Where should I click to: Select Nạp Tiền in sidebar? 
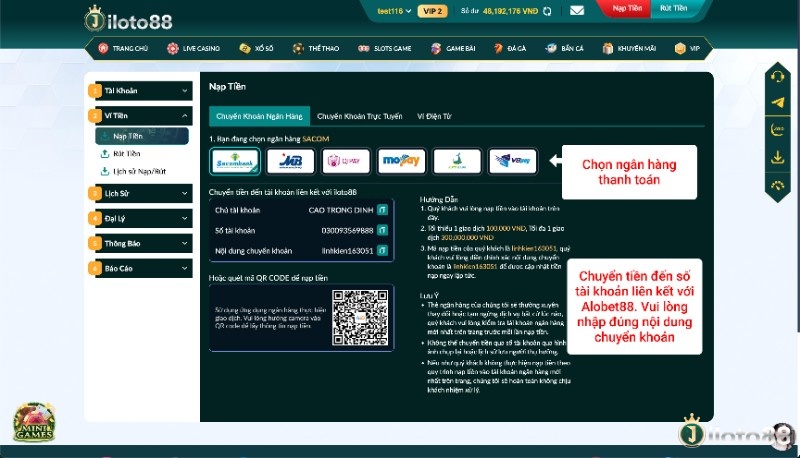click(x=142, y=136)
